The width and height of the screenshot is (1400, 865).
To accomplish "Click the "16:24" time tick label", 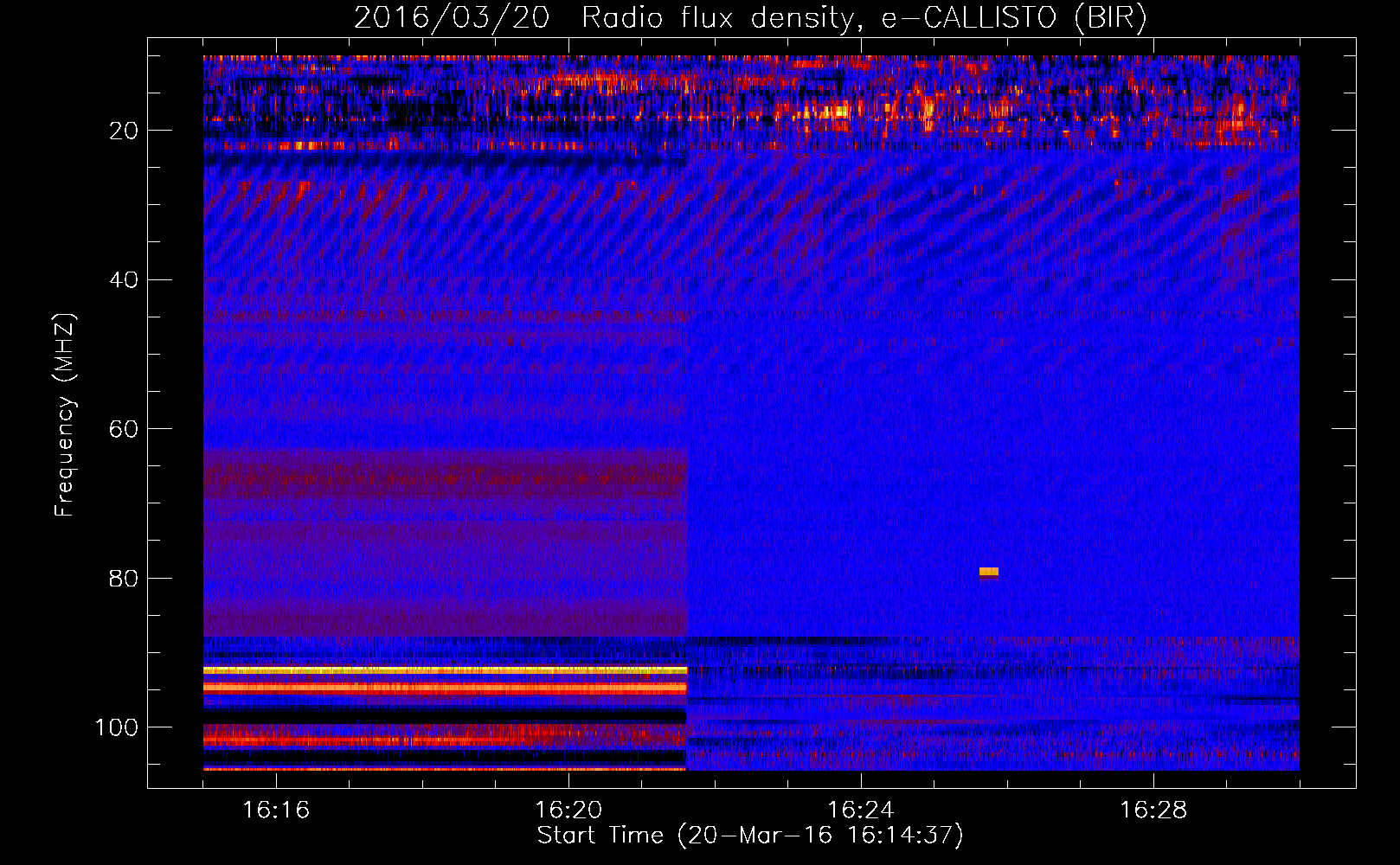I will [x=861, y=811].
